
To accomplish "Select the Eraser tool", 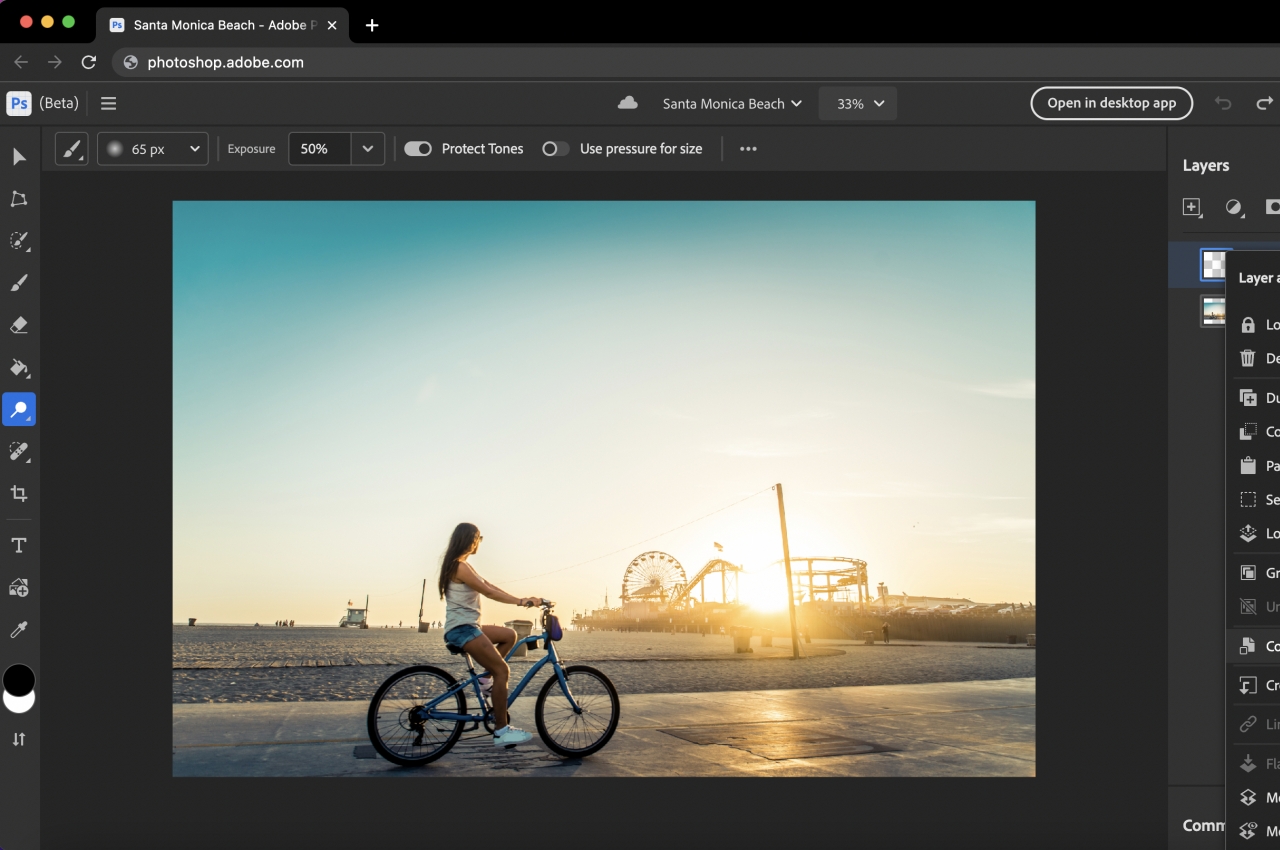I will 19,325.
